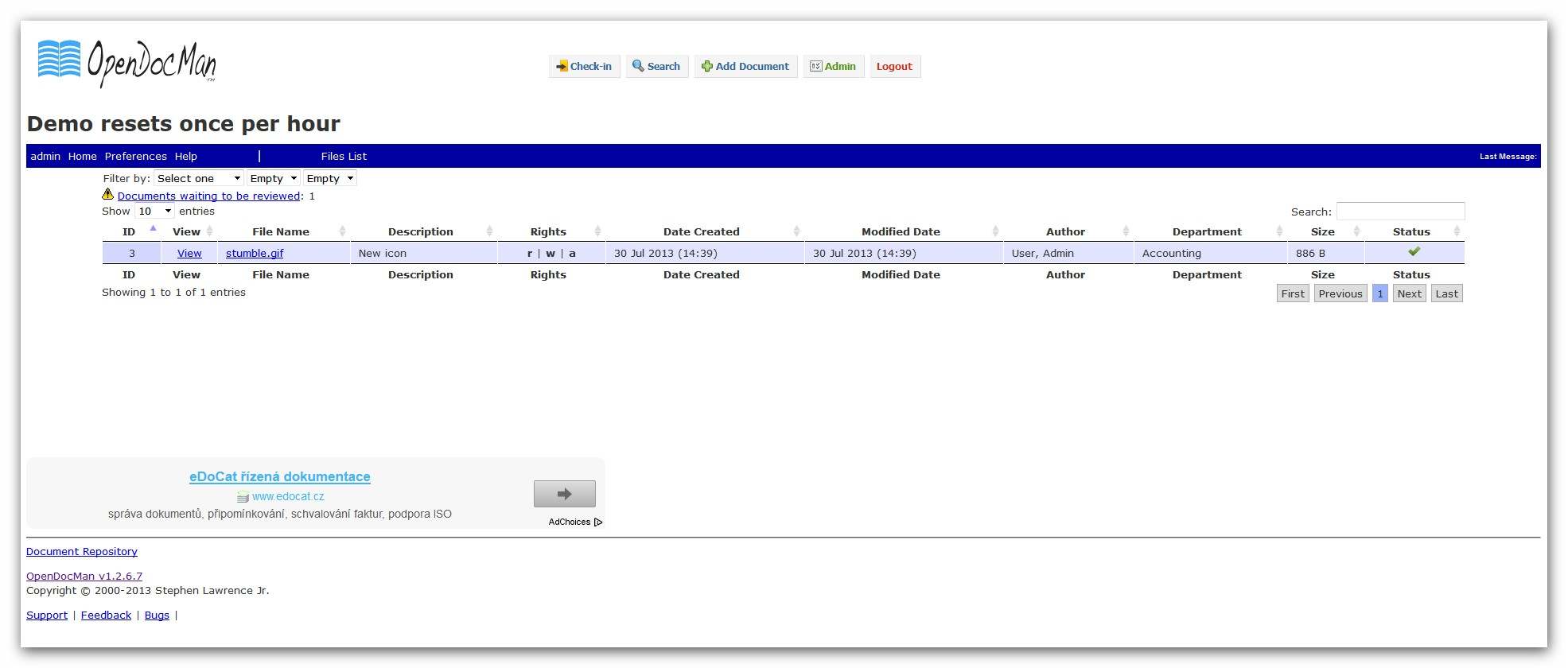
Task: Sort by the Rights column header
Action: [551, 231]
